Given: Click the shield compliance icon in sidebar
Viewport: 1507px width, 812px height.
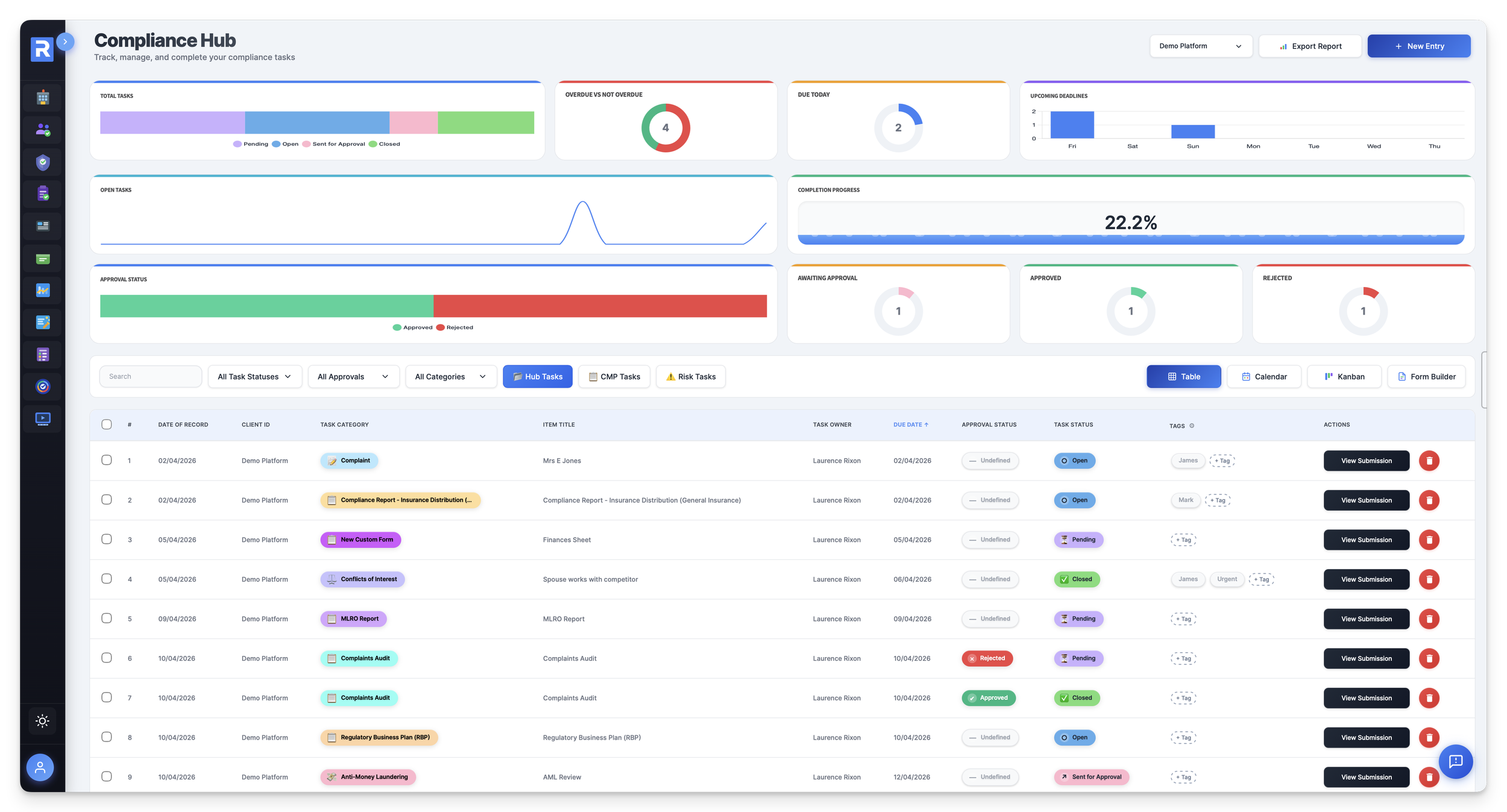Looking at the screenshot, I should coord(42,162).
